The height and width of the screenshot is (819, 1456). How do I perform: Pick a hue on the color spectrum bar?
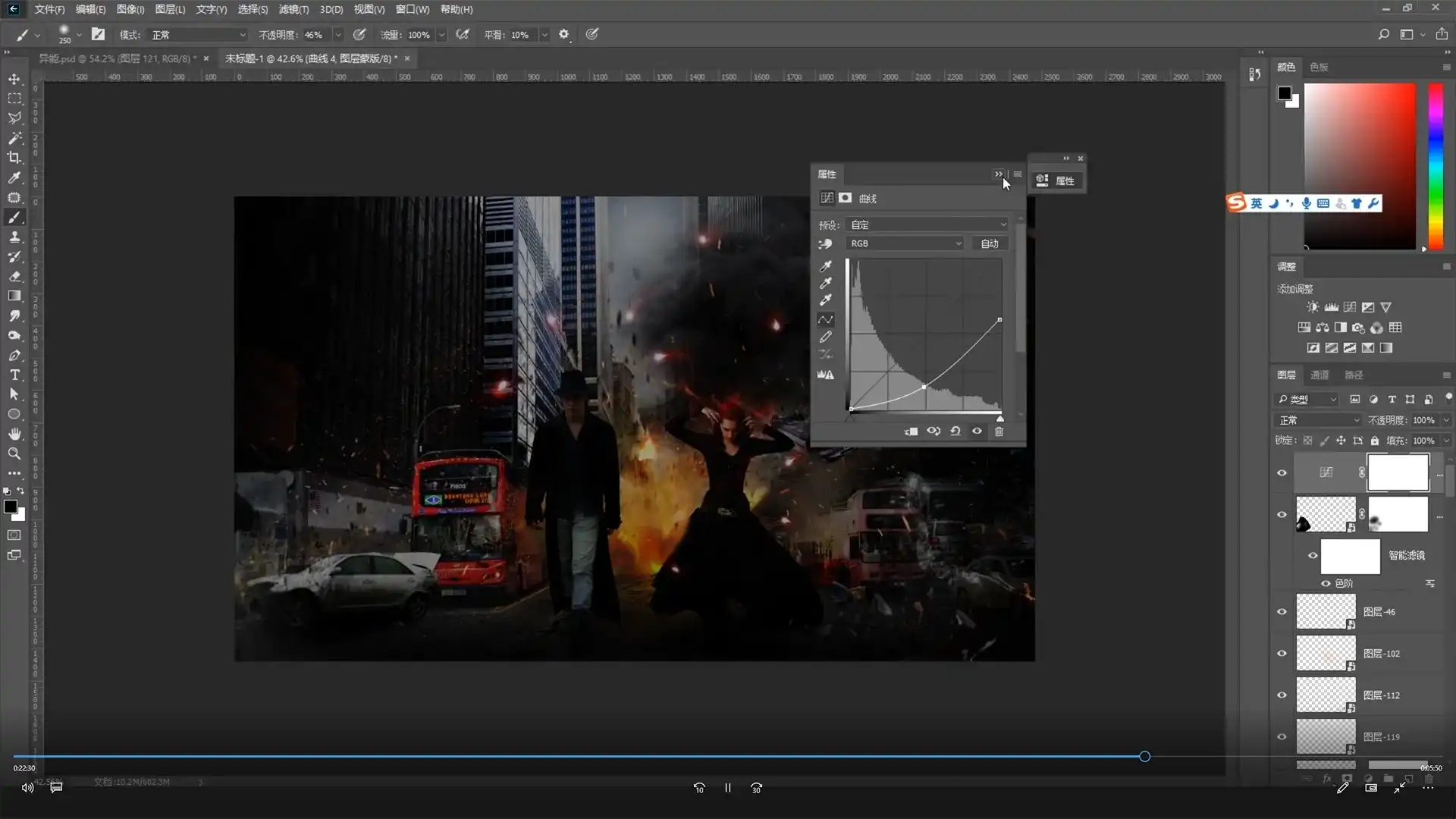click(1436, 167)
